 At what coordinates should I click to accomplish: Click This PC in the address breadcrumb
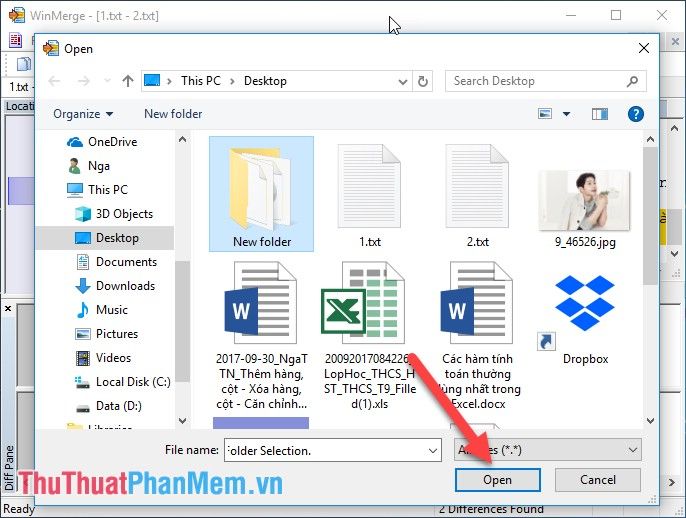click(x=201, y=81)
